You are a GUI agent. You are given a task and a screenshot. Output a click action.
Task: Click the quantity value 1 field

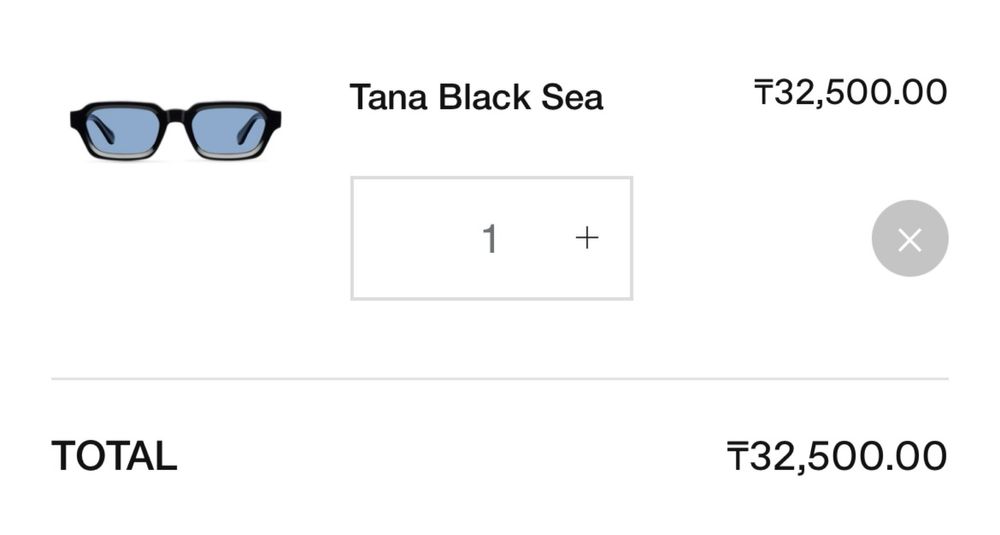[x=489, y=239]
